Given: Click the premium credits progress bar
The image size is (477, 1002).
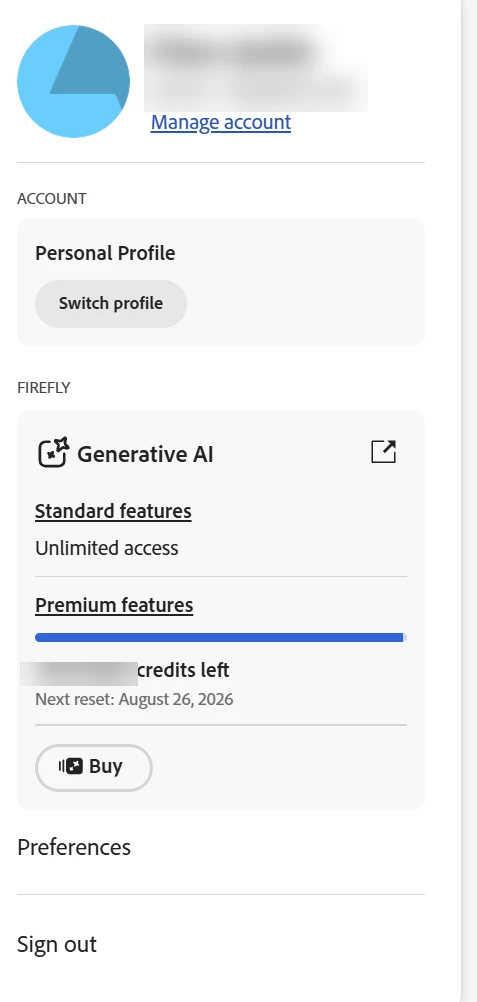Looking at the screenshot, I should pyautogui.click(x=221, y=637).
